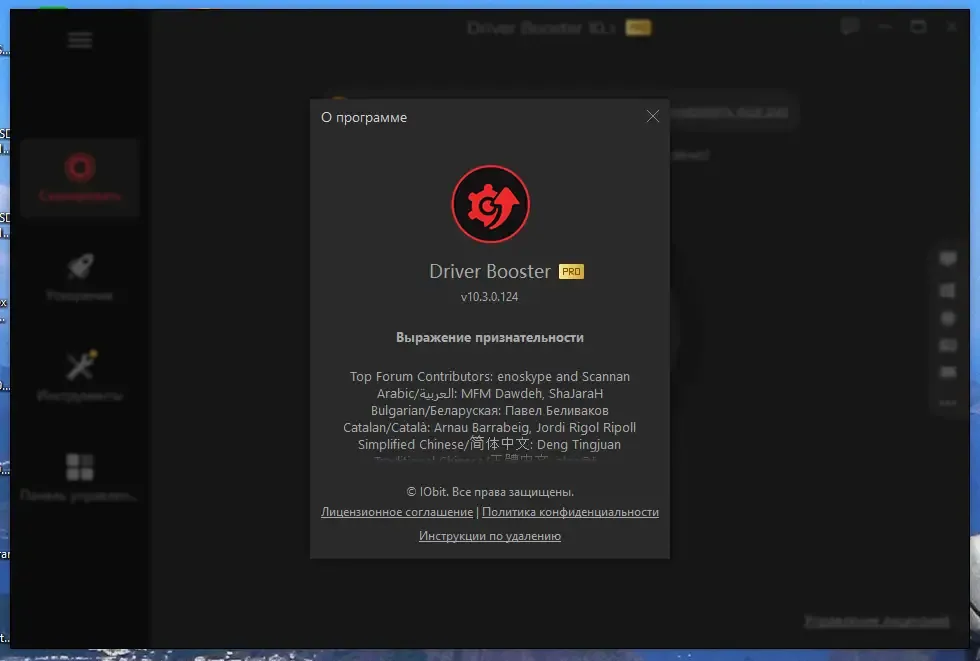Image resolution: width=980 pixels, height=661 pixels.
Task: Click the feedback chat icon in title bar
Action: click(849, 27)
